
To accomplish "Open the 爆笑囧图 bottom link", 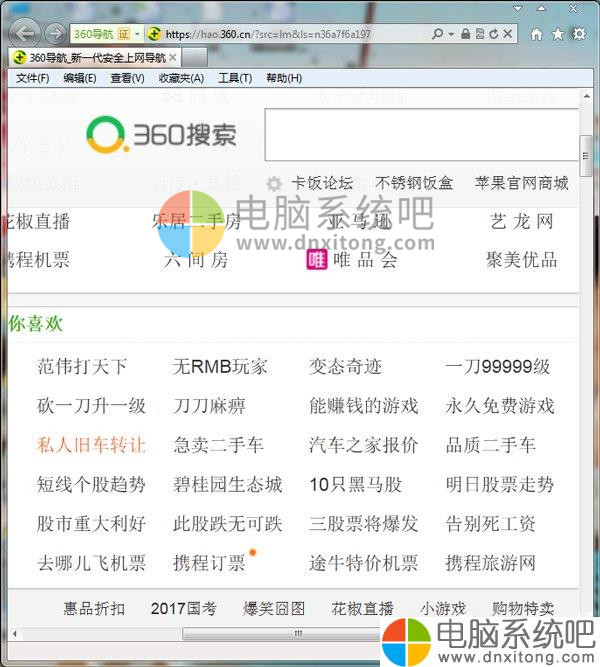I will [274, 609].
